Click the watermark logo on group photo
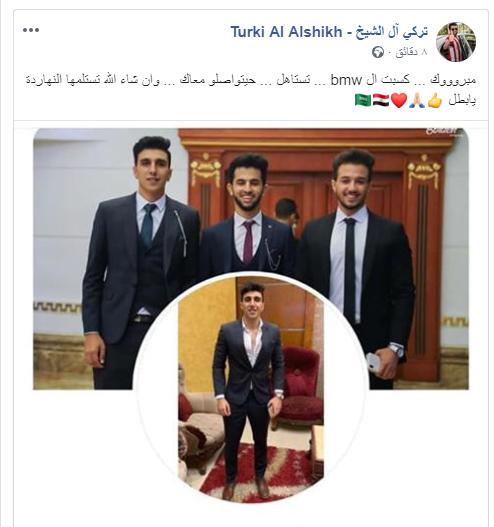The image size is (494, 527). (441, 131)
